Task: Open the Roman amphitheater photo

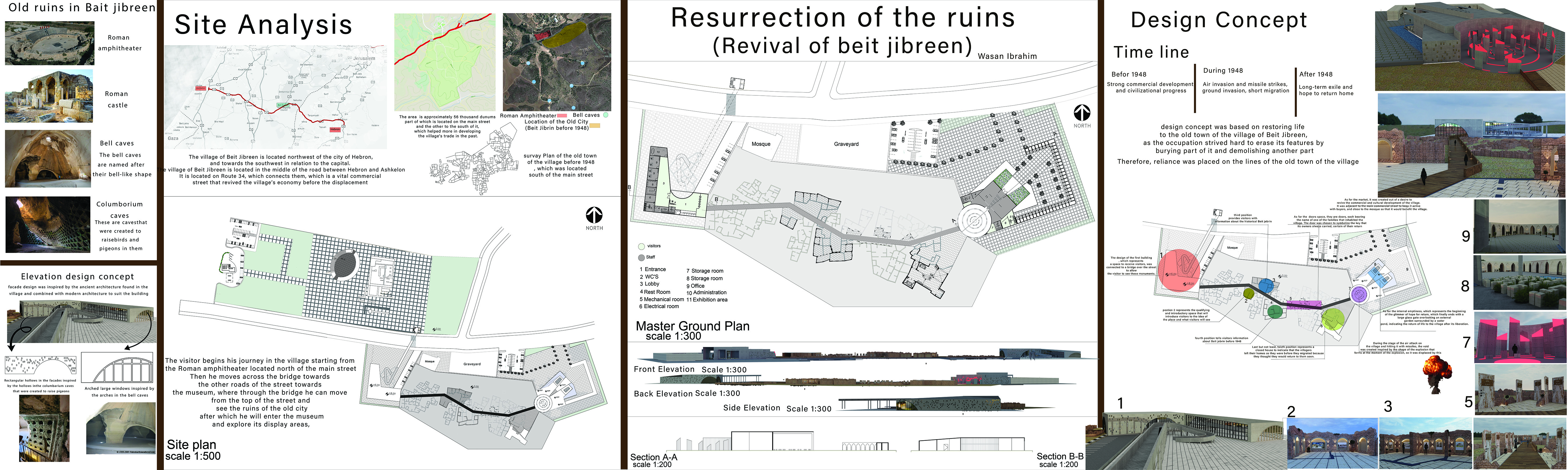Action: (50, 43)
